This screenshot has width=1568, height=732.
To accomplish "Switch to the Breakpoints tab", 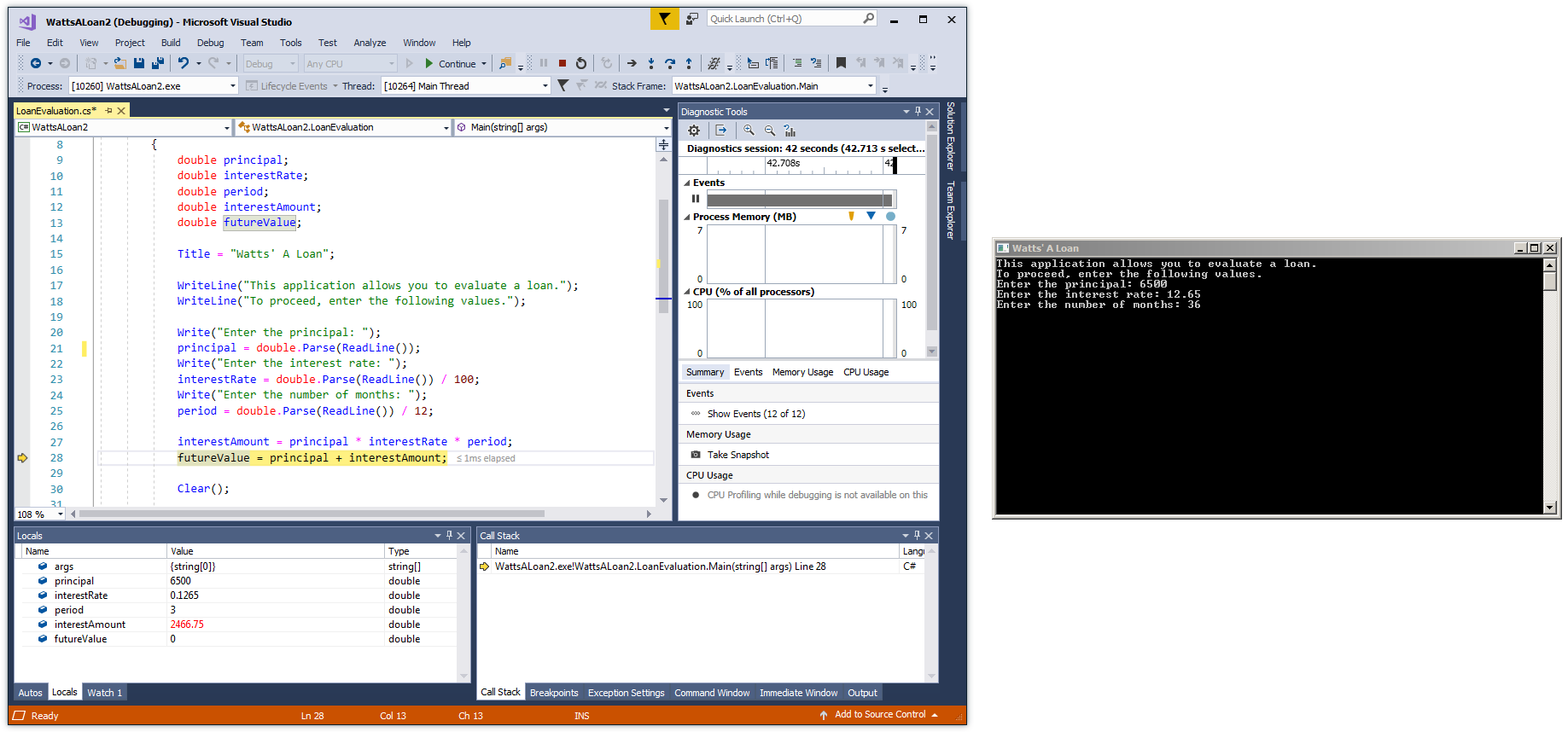I will point(554,693).
